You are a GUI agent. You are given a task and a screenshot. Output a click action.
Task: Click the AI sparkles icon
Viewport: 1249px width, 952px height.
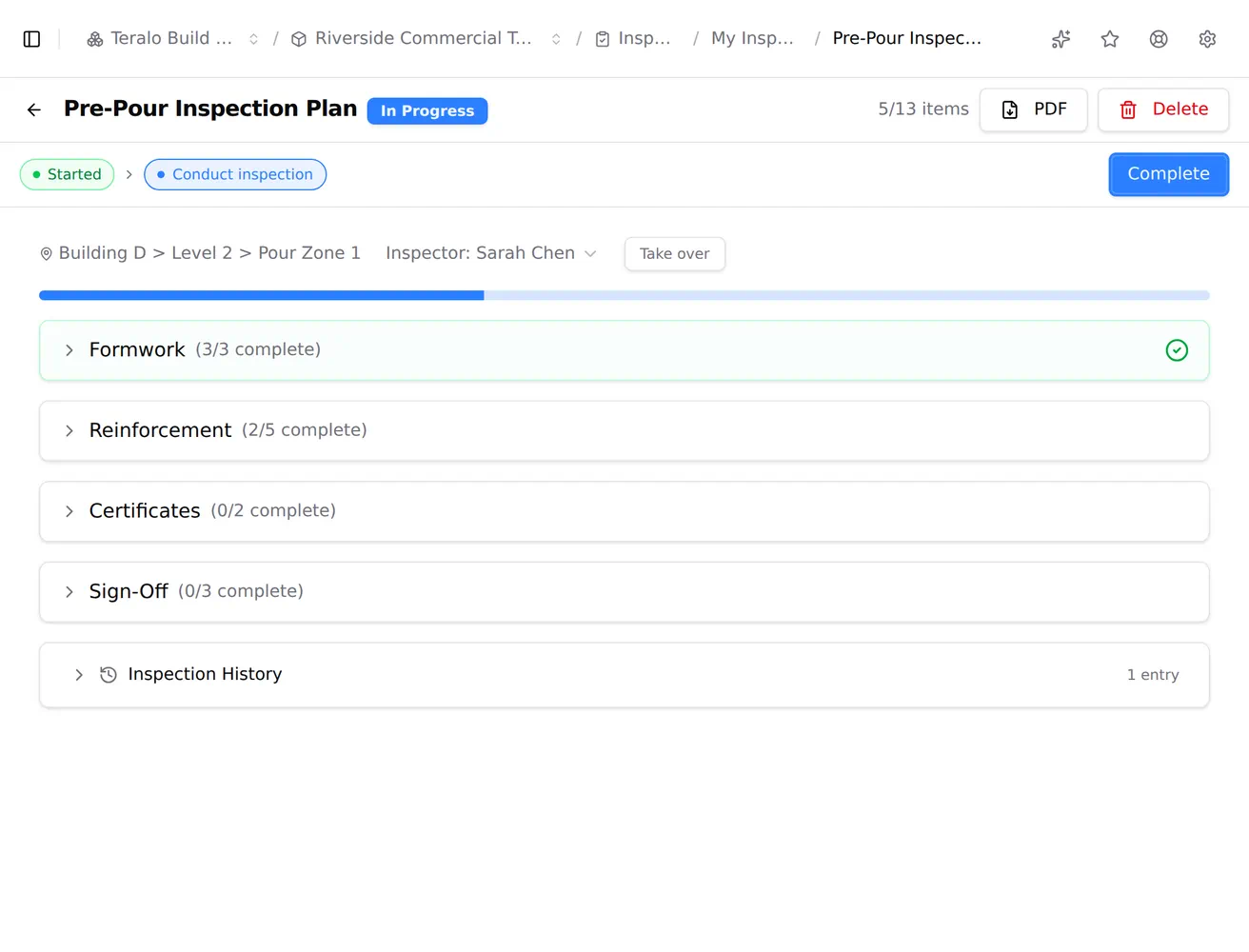pyautogui.click(x=1061, y=39)
